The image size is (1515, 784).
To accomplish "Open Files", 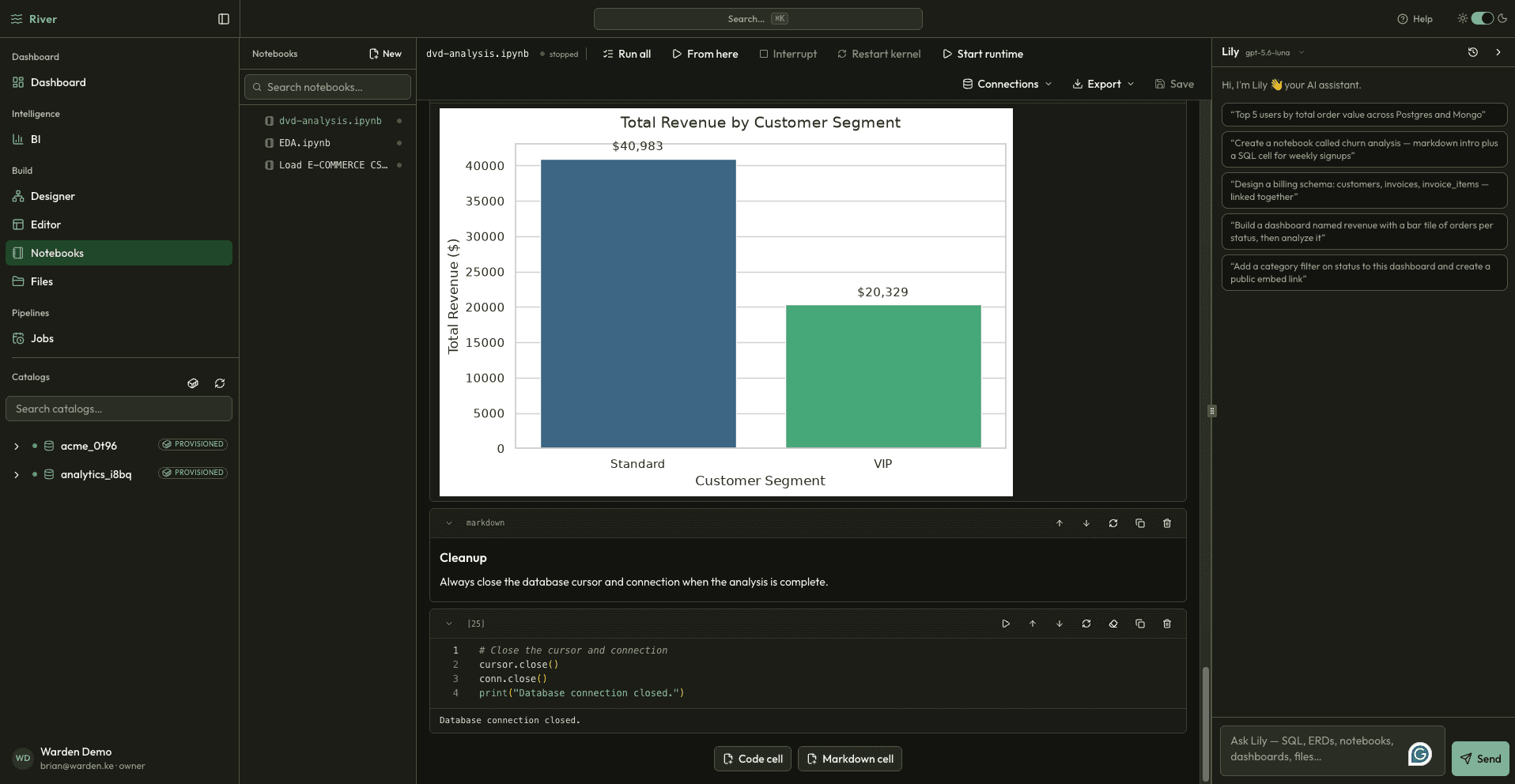I will pyautogui.click(x=119, y=281).
